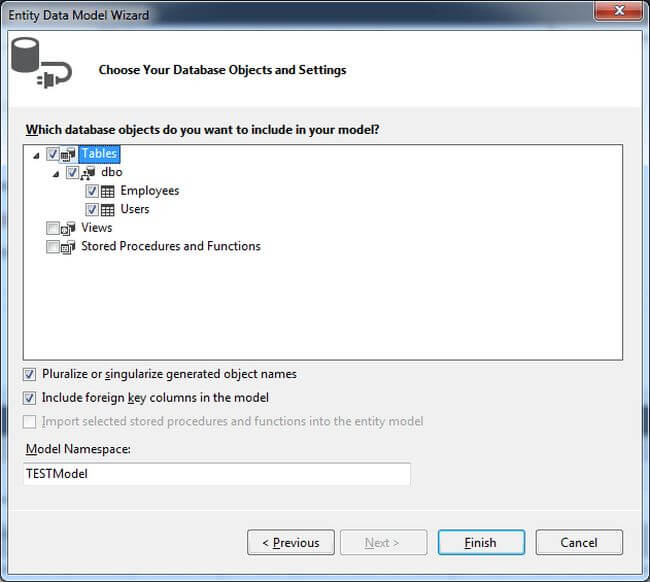Click the Stored Procedures and Functions icon
This screenshot has width=650, height=582.
click(68, 247)
